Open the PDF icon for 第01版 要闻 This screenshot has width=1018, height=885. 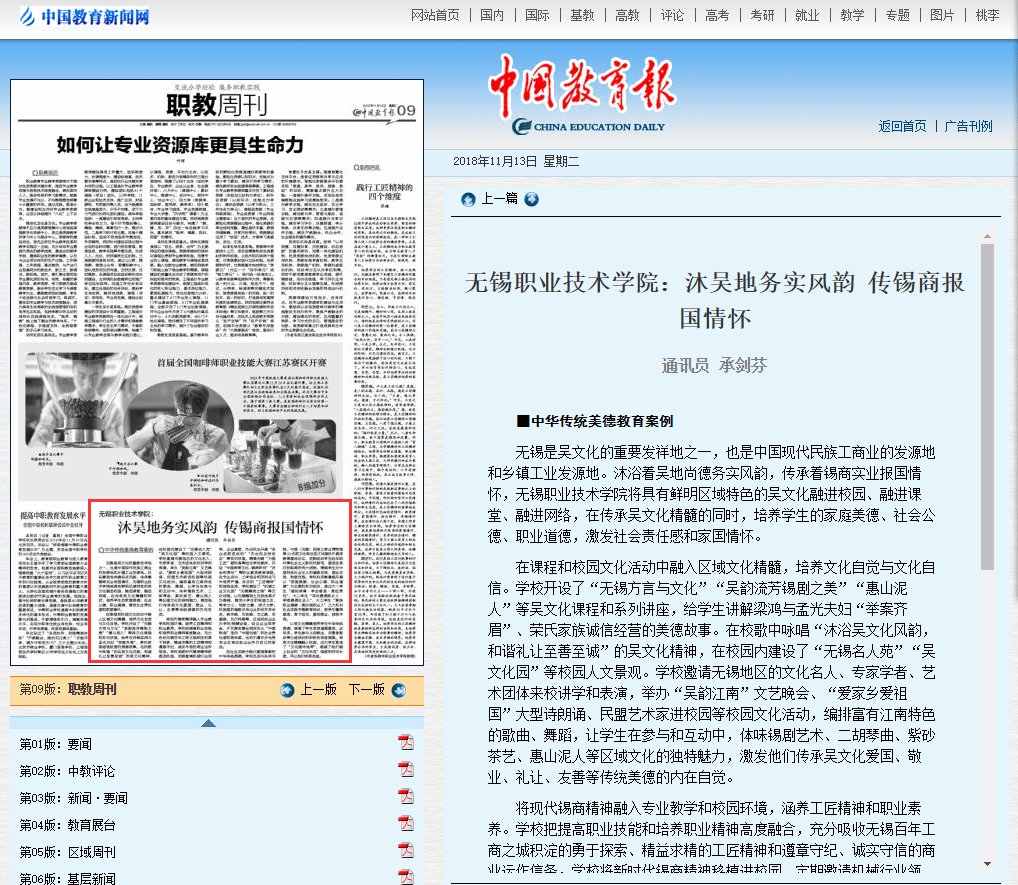(406, 743)
